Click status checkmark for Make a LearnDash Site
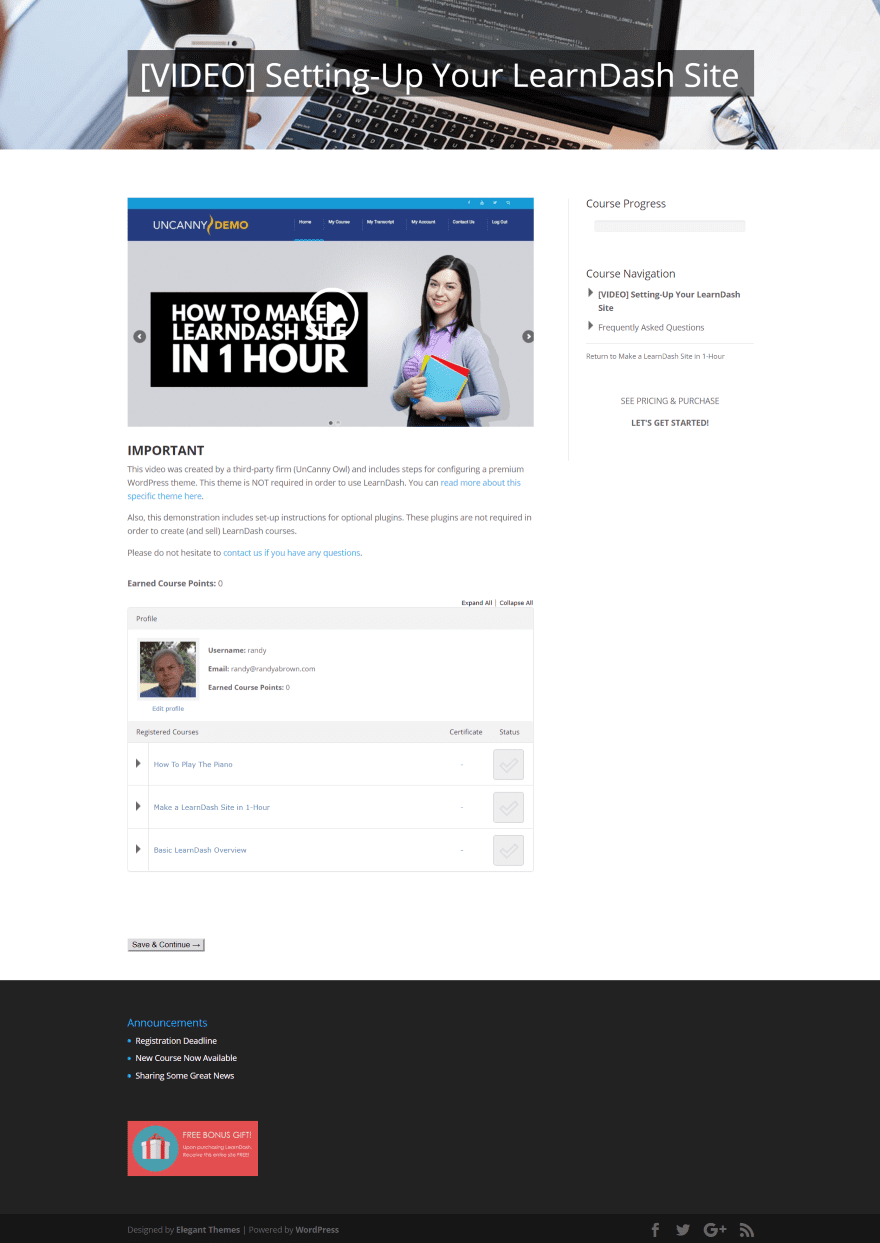 (508, 807)
